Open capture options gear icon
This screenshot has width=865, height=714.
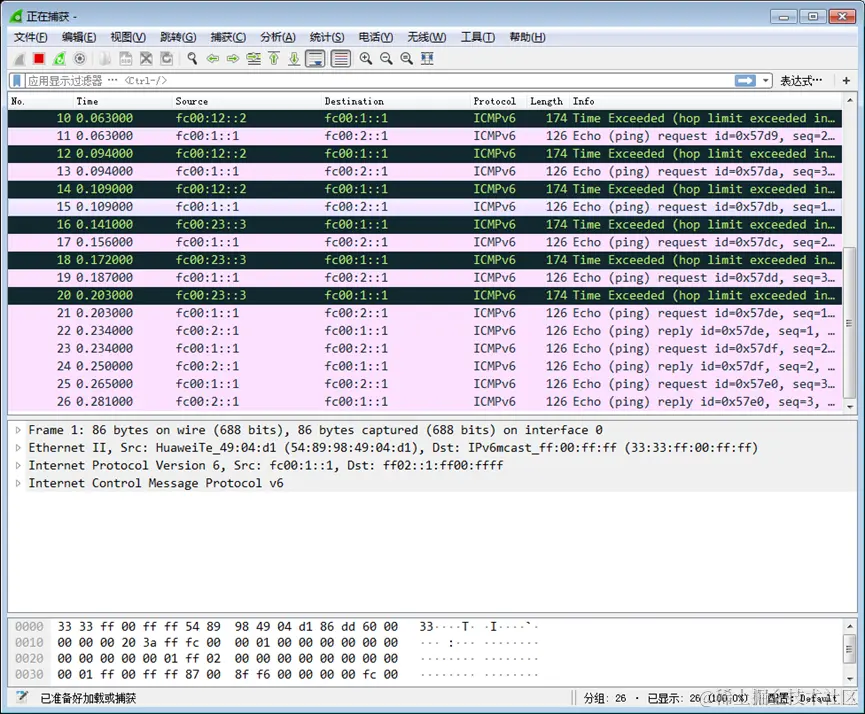tap(79, 58)
